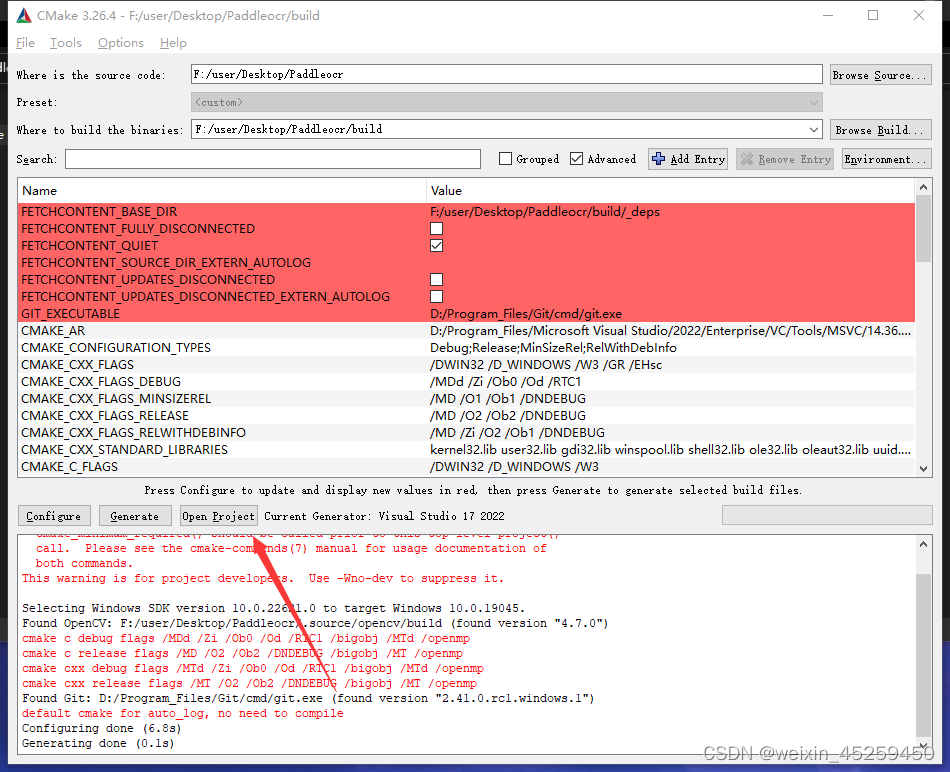Open the Help menu

click(x=172, y=42)
